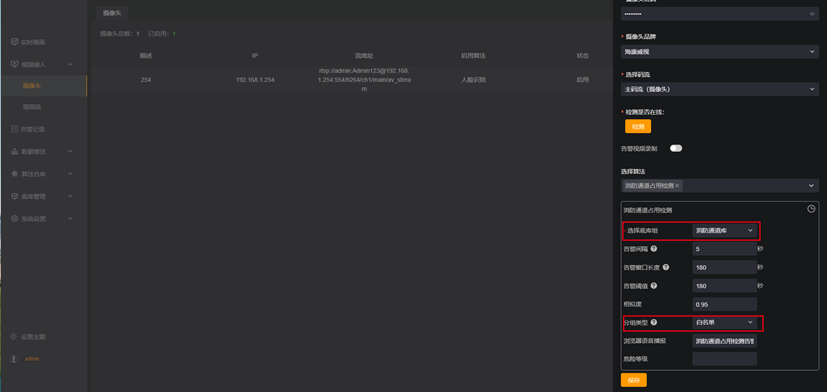Click the 算法仓库 warehouse icon
Image resolution: width=827 pixels, height=392 pixels.
point(14,174)
